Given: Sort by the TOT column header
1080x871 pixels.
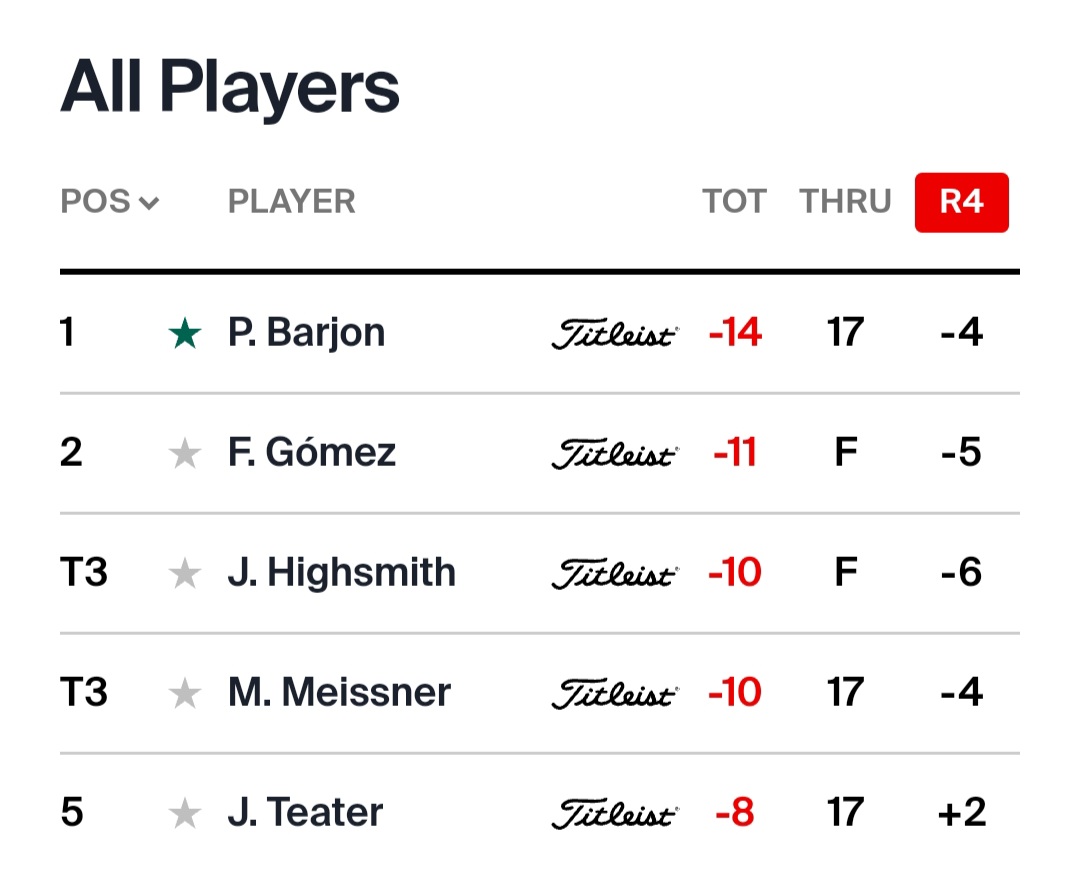Looking at the screenshot, I should (x=734, y=202).
